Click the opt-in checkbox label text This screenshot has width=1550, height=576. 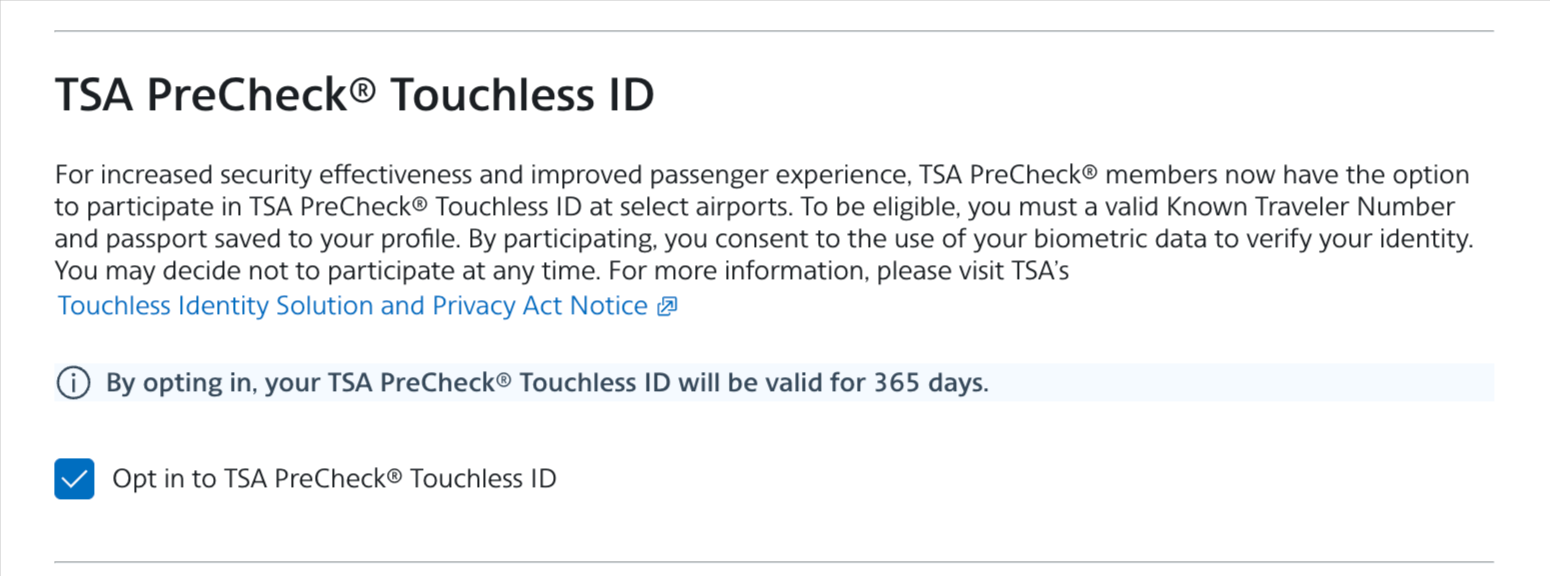(333, 478)
